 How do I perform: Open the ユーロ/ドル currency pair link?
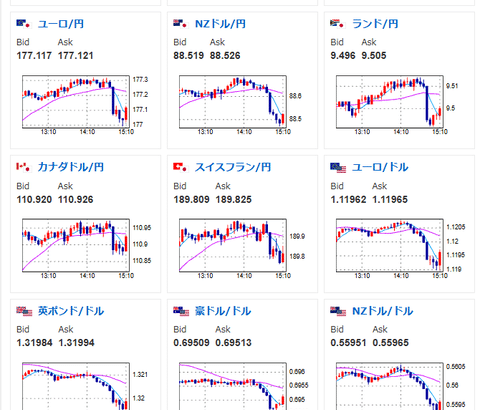[x=380, y=167]
